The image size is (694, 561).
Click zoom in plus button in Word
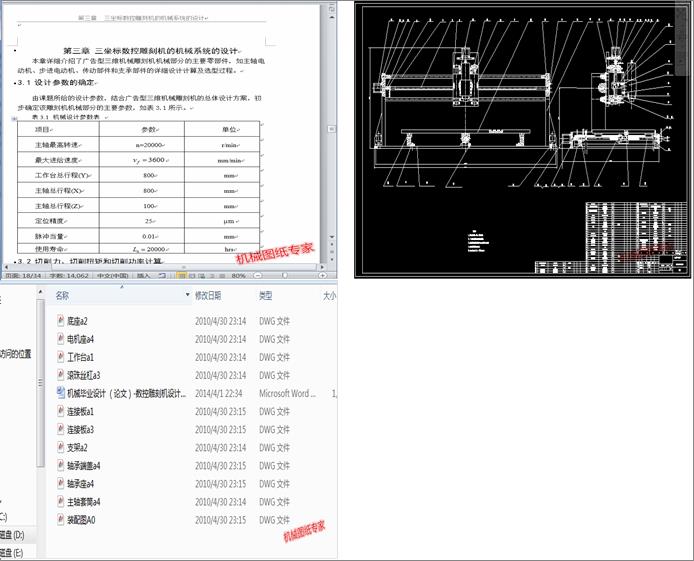[x=322, y=276]
